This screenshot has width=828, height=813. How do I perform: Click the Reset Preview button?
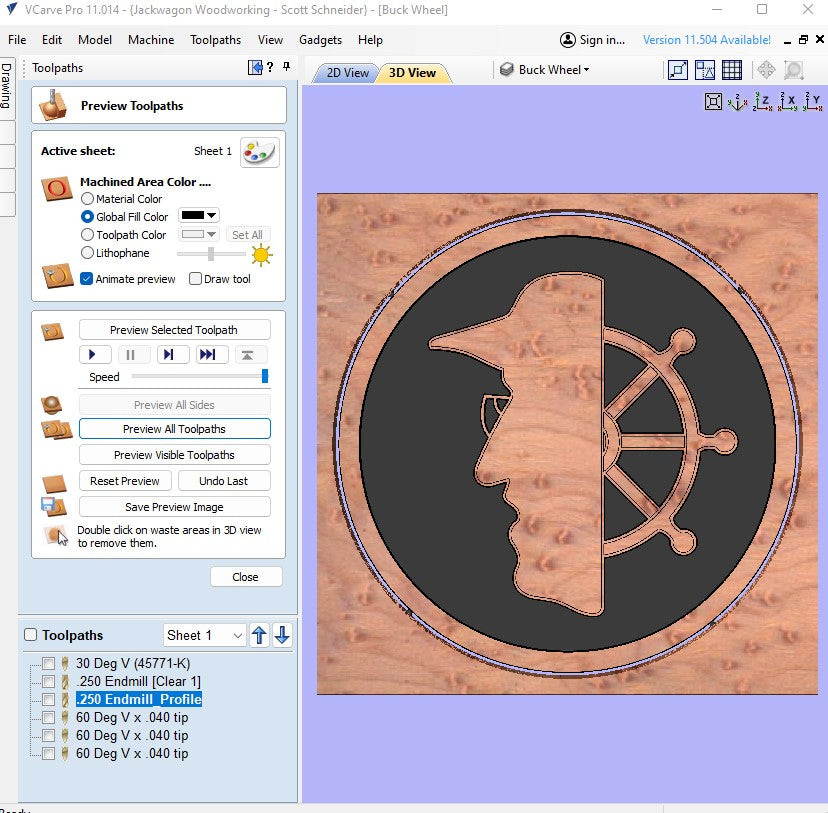click(x=125, y=481)
